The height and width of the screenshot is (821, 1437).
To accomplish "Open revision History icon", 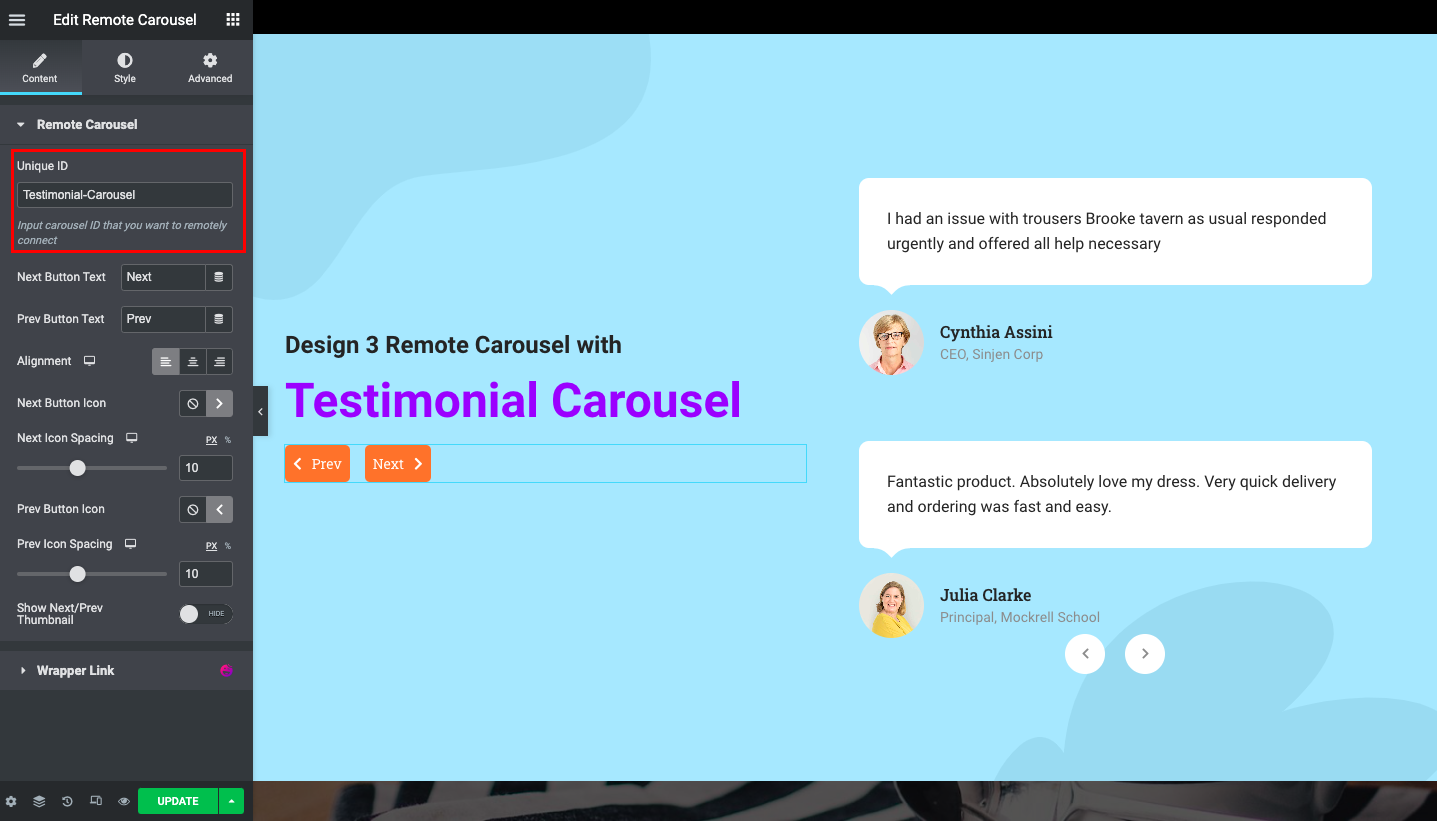I will click(66, 800).
